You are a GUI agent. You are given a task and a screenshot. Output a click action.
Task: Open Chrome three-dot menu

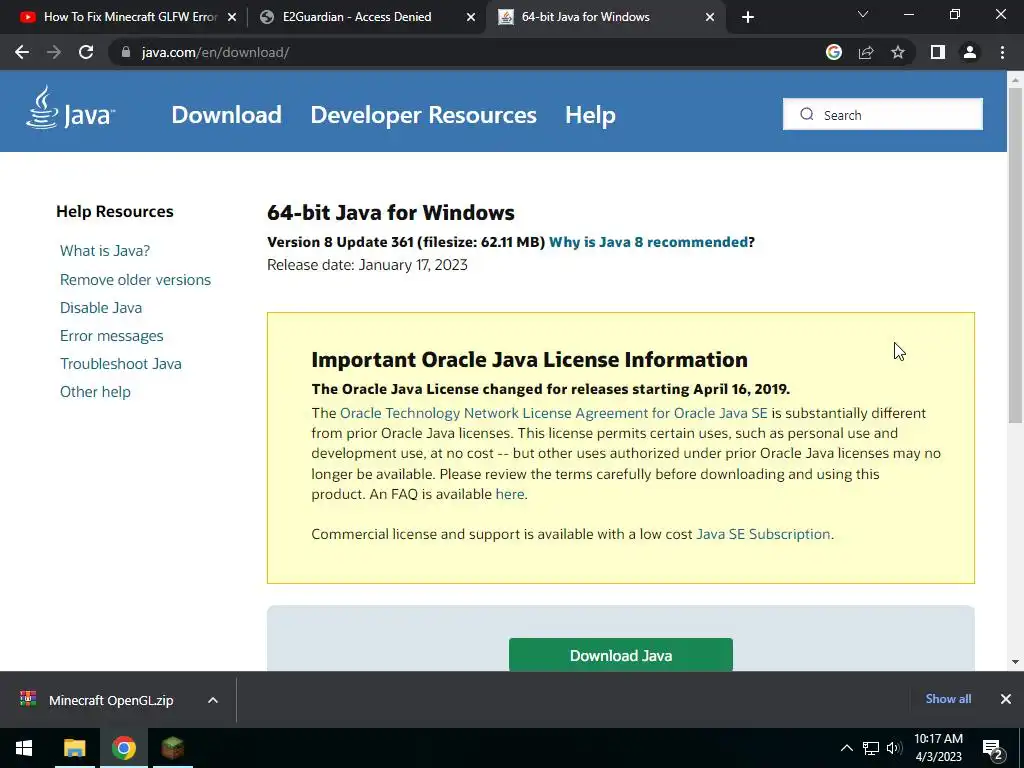(1002, 52)
